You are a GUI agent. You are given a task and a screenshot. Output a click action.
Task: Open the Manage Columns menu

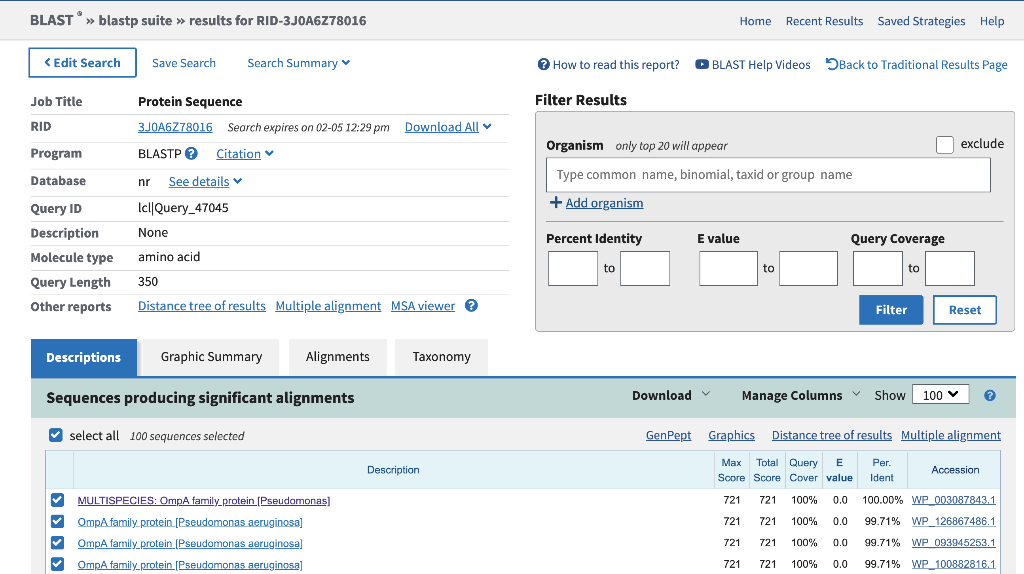(801, 396)
